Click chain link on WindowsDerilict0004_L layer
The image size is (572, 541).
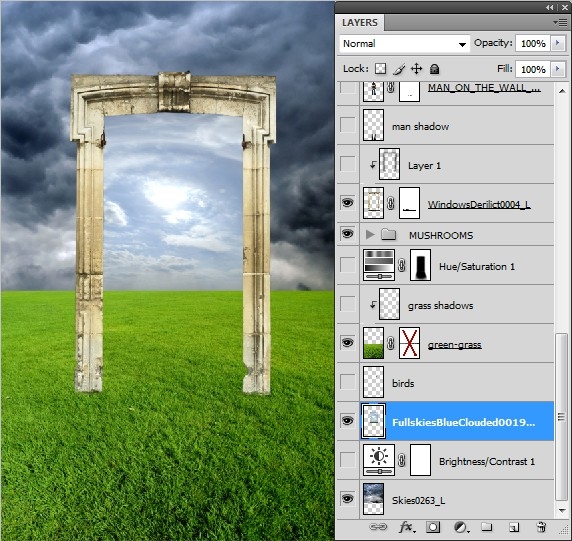pos(391,203)
